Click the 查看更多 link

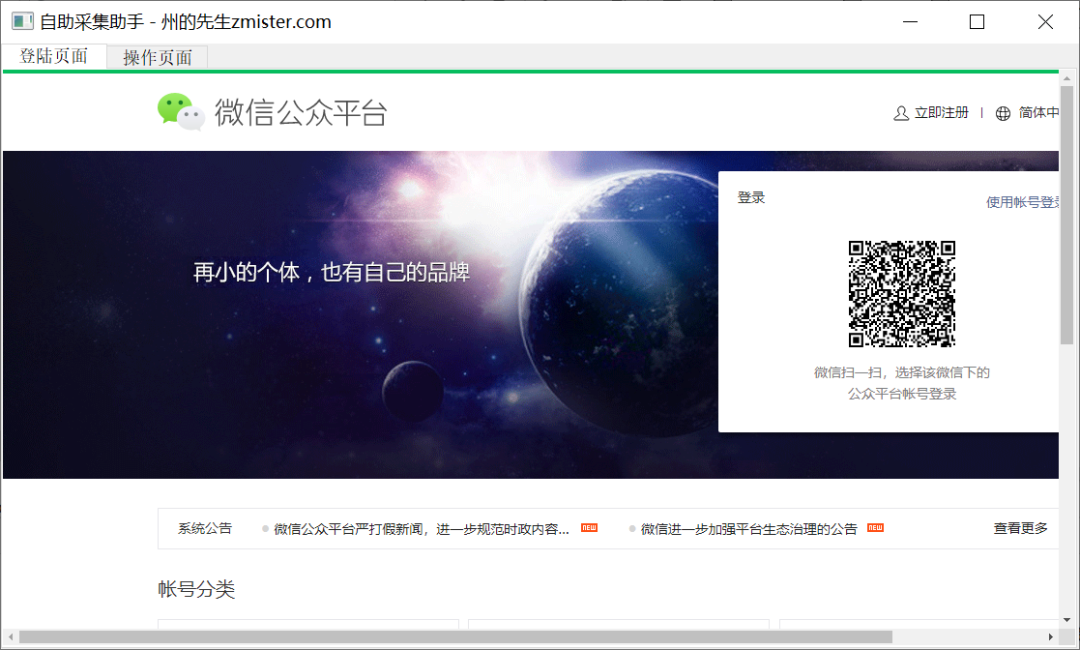(1020, 528)
